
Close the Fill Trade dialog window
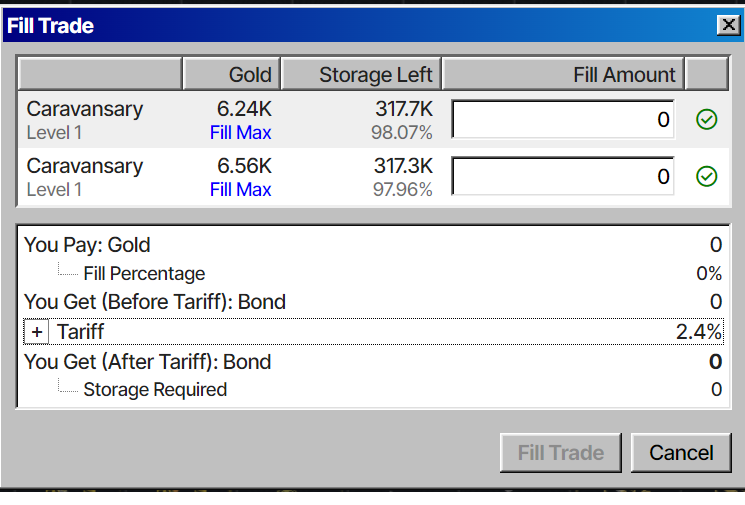[x=727, y=26]
